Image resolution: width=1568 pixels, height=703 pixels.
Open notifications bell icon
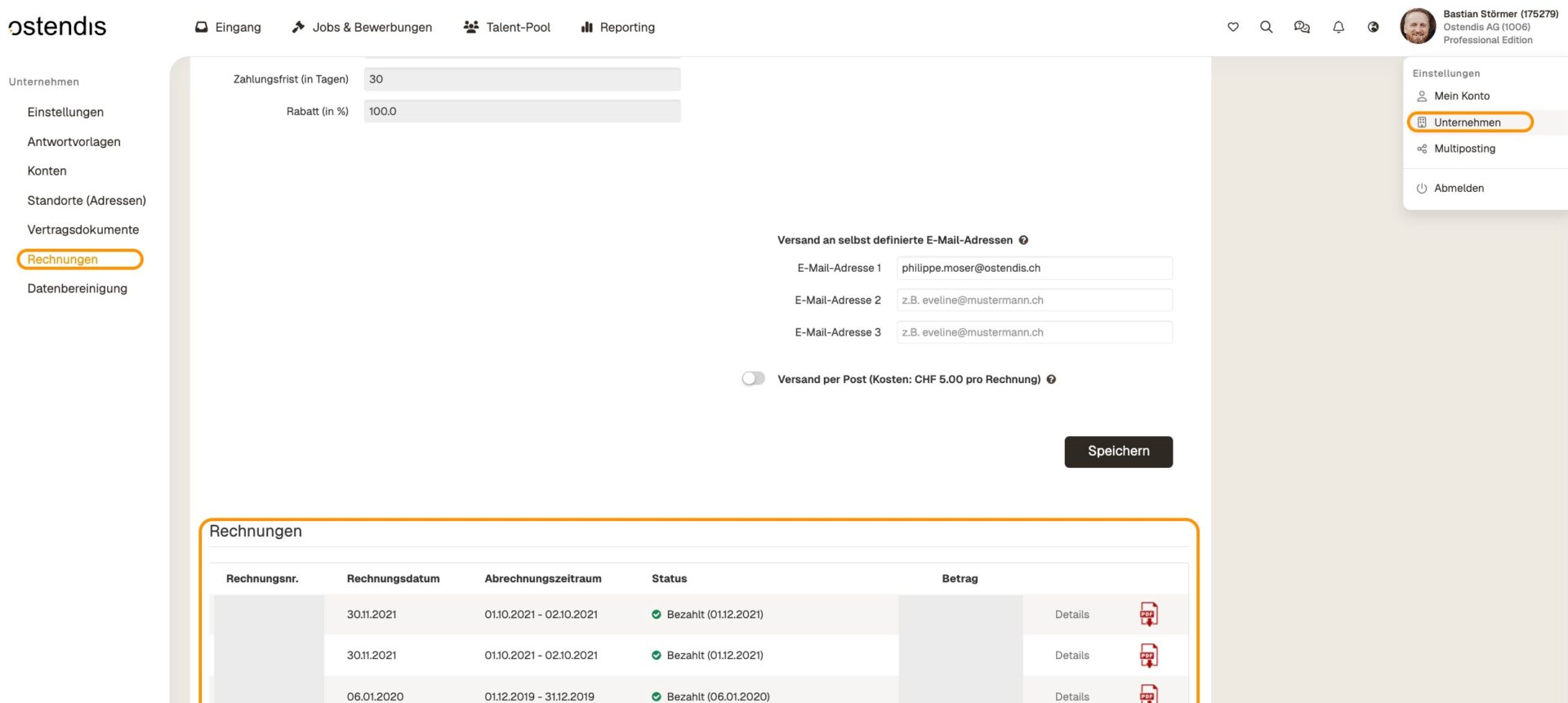(1339, 27)
